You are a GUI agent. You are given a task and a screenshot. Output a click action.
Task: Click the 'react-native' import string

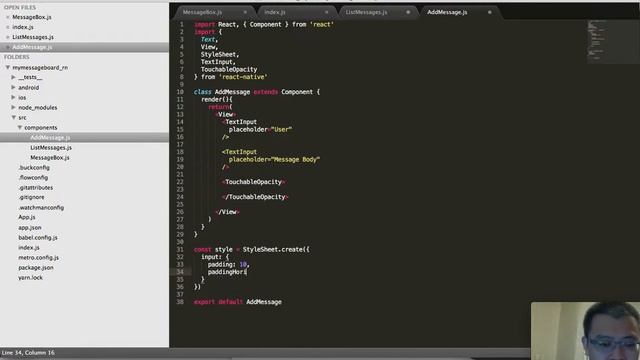click(x=243, y=77)
